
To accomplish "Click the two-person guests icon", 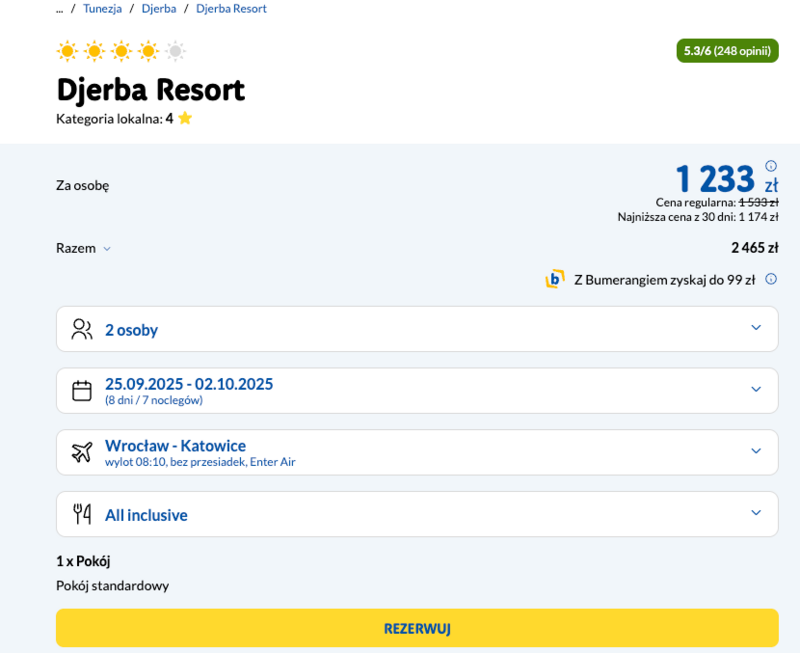I will [x=82, y=329].
